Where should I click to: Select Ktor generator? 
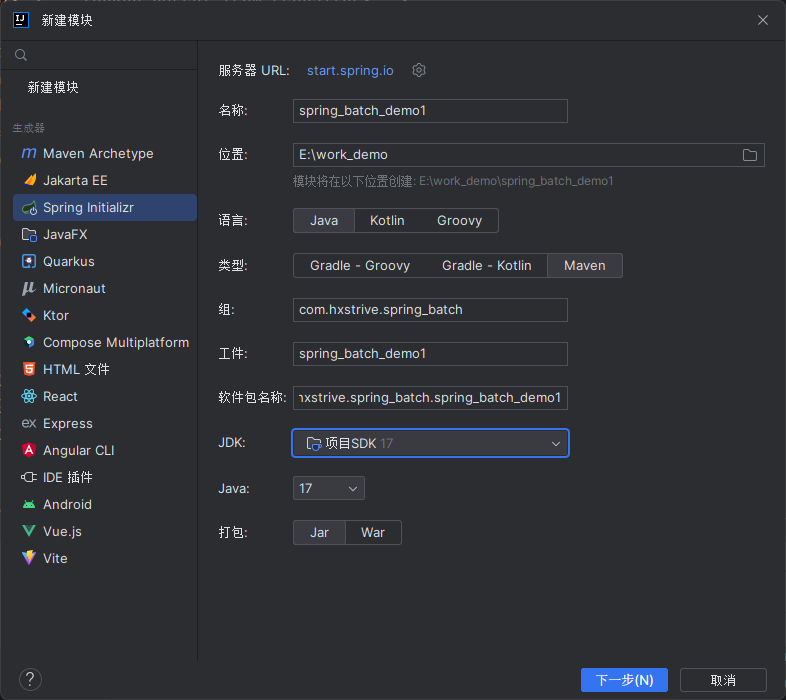point(105,315)
